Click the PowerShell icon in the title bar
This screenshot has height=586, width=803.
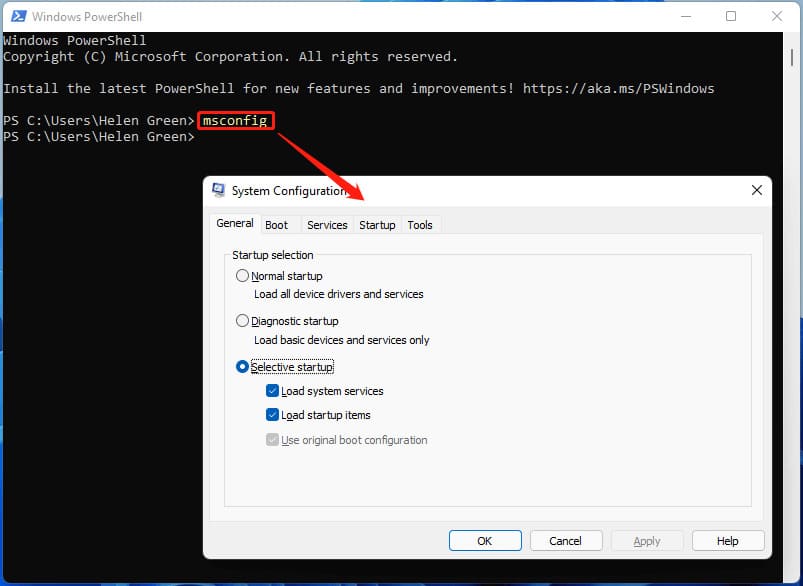pyautogui.click(x=17, y=17)
